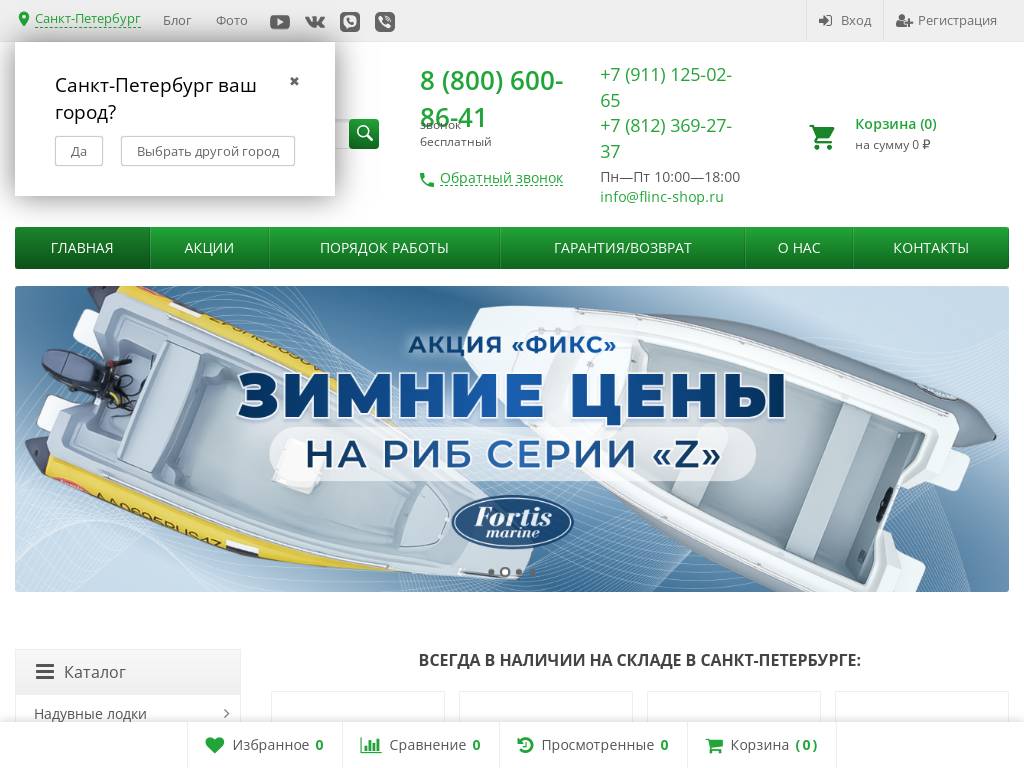Expand the Надувные лодки category chevron

pos(226,714)
